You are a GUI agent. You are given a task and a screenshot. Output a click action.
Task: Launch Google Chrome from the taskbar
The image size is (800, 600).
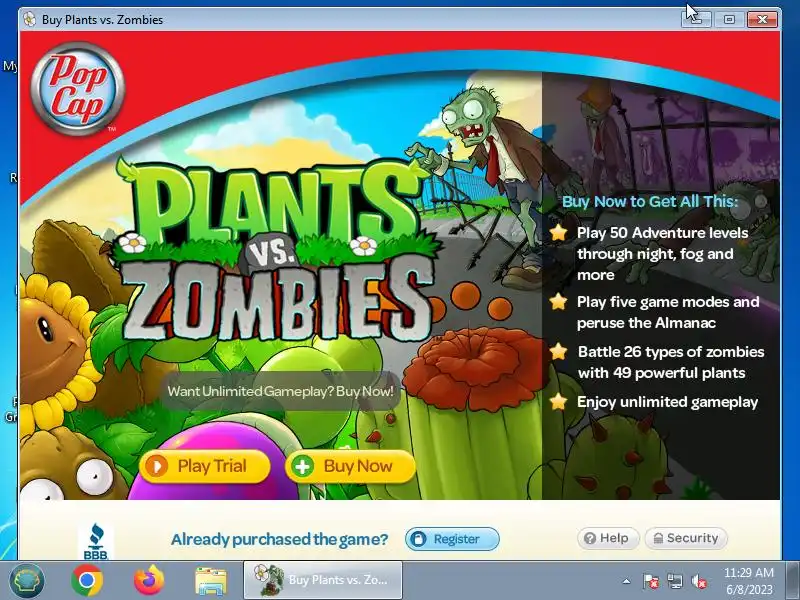tap(87, 581)
